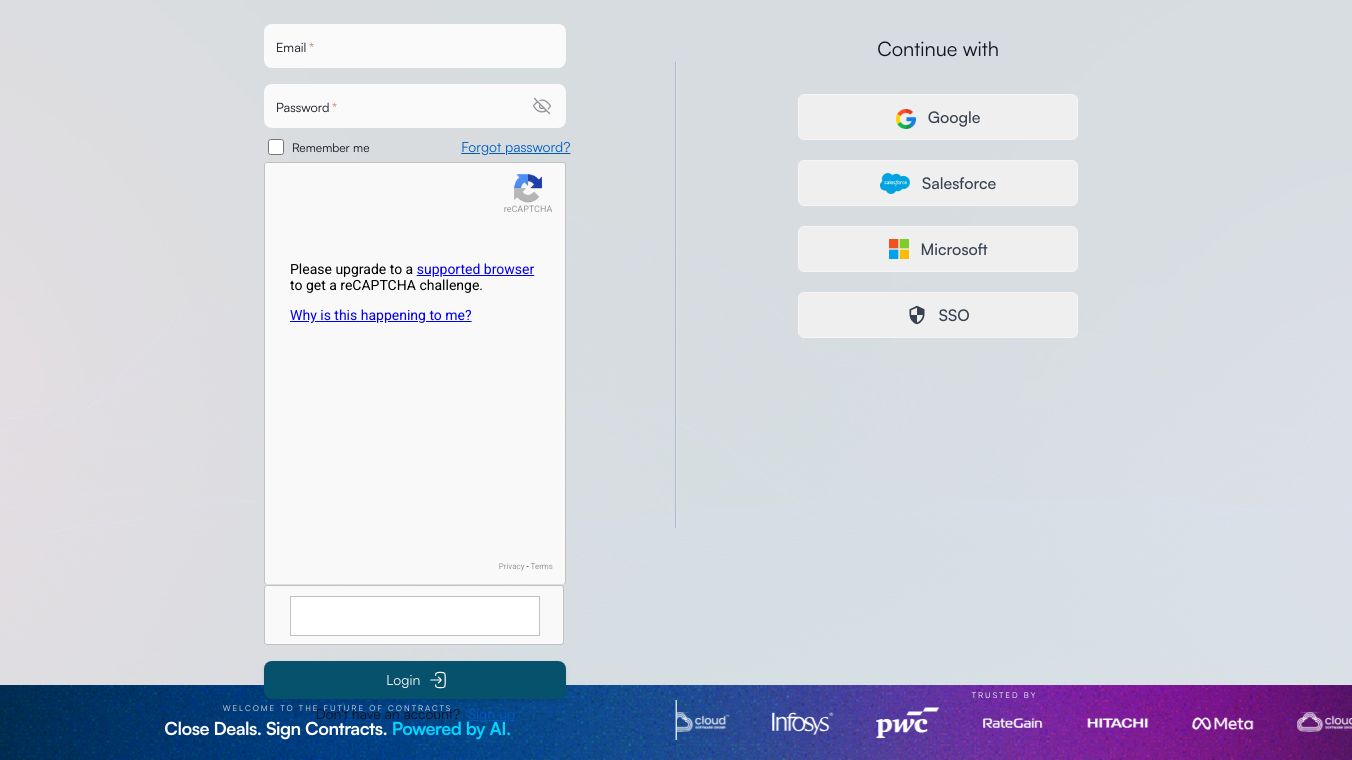Continue with Microsoft sign-in

tap(938, 249)
